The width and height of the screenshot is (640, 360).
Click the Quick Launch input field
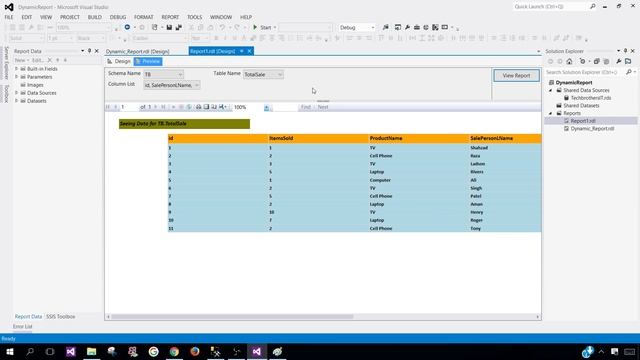[x=550, y=7]
